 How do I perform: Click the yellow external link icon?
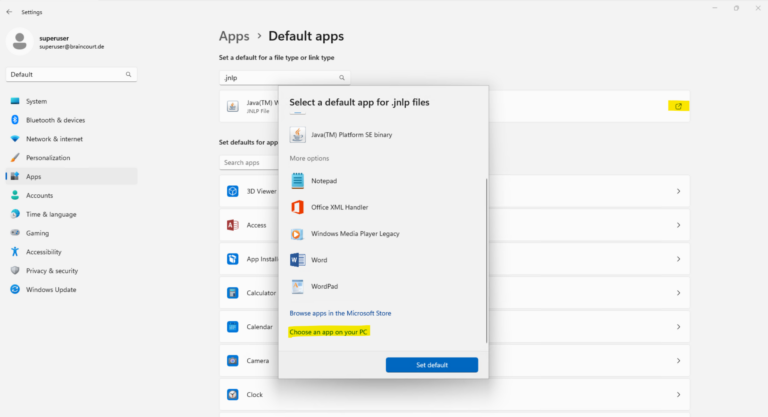[x=679, y=106]
